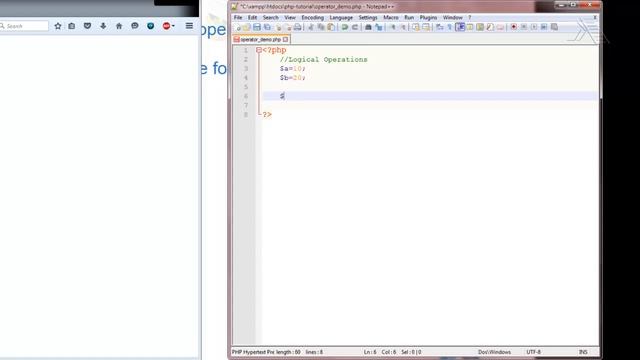Toggle the INS insert mode indicator

tap(583, 352)
